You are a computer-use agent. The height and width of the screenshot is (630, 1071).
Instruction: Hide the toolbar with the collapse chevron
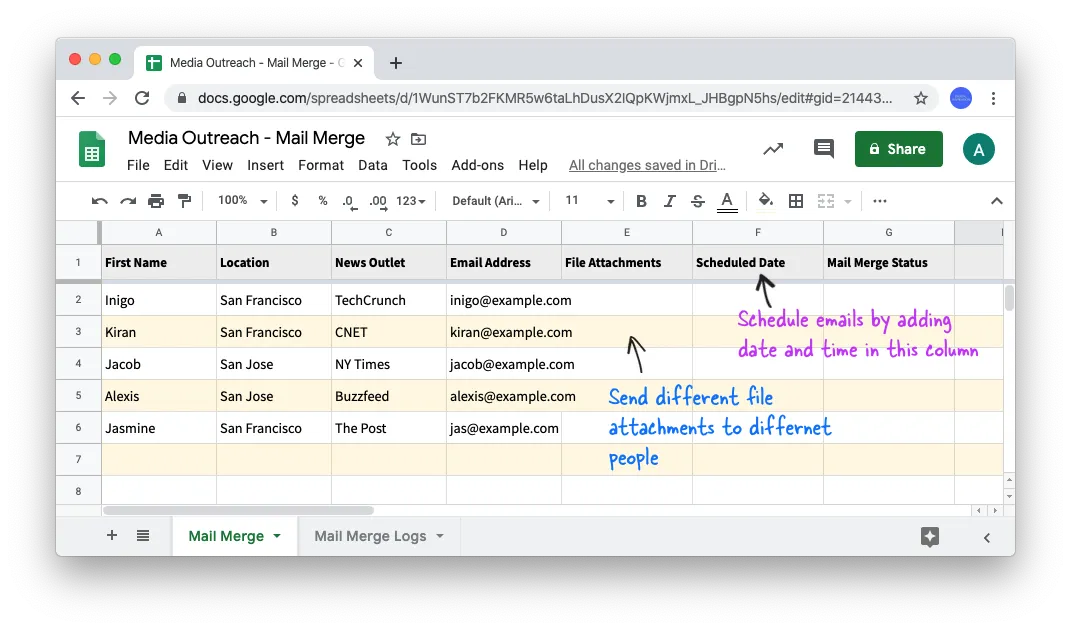coord(996,200)
